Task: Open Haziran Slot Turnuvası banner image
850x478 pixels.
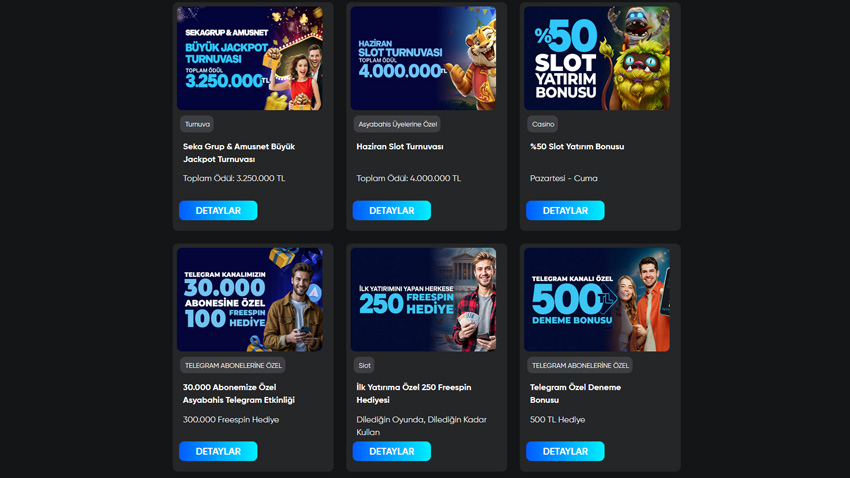Action: (x=423, y=59)
